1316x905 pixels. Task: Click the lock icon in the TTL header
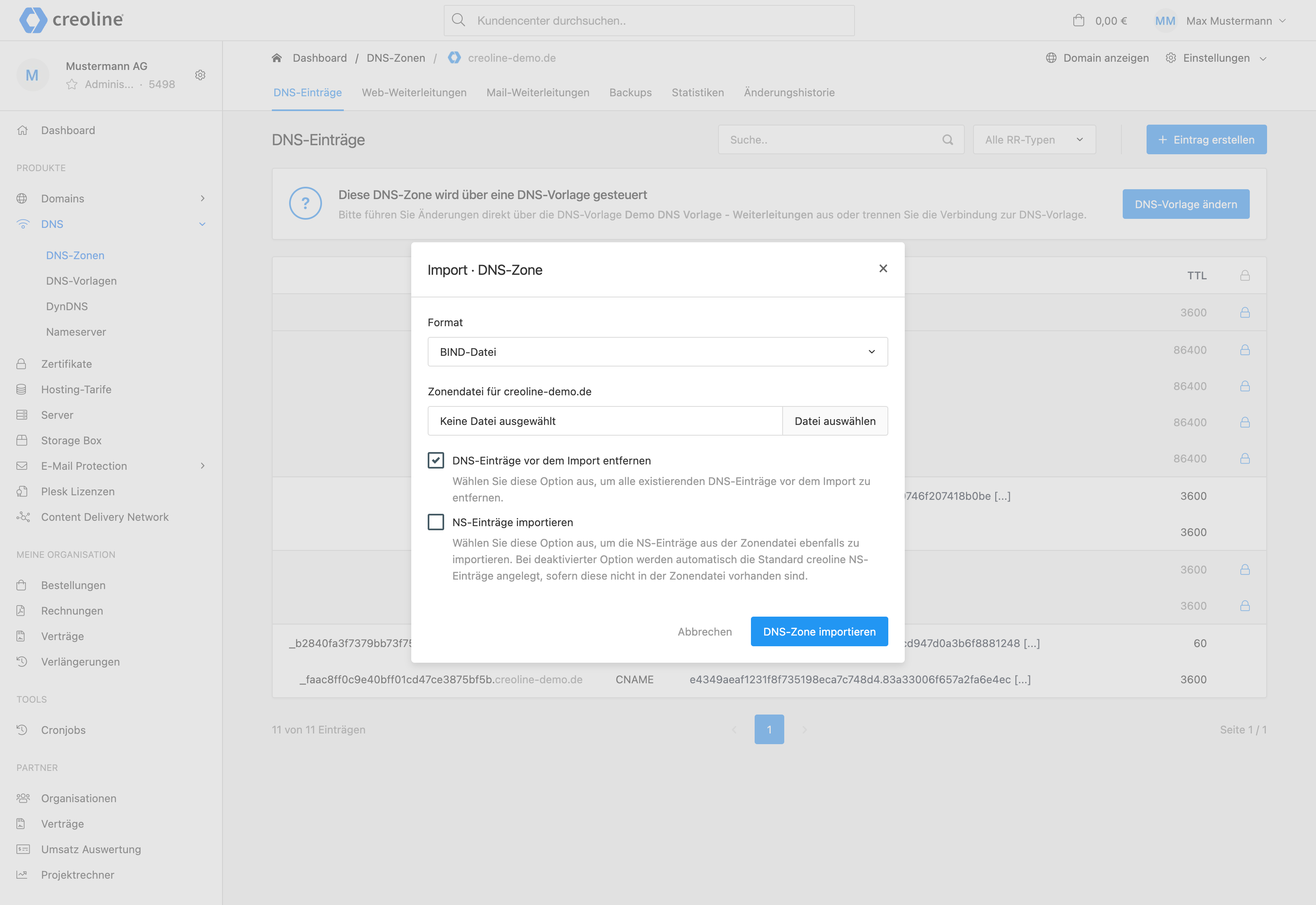pyautogui.click(x=1245, y=276)
